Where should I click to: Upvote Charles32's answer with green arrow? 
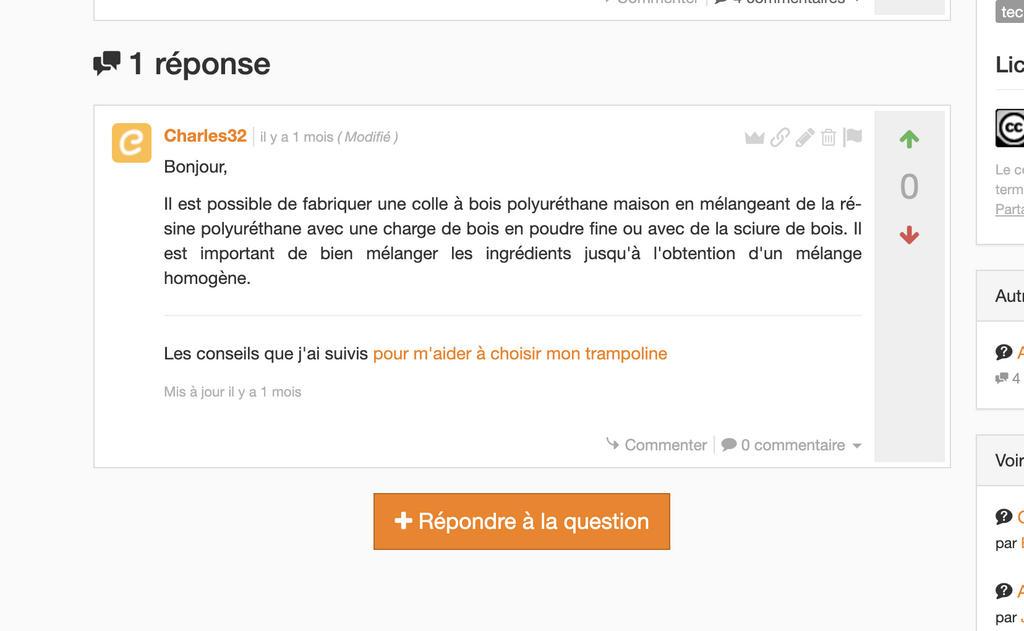click(909, 138)
